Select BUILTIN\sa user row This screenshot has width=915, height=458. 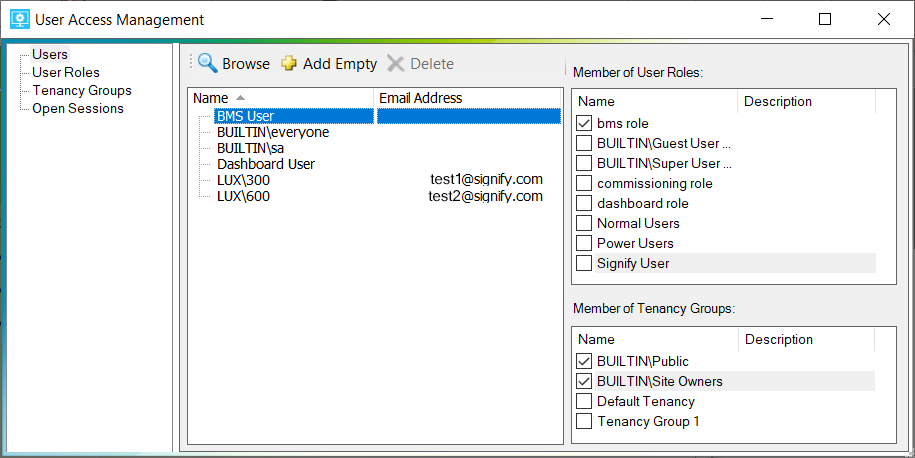point(237,148)
